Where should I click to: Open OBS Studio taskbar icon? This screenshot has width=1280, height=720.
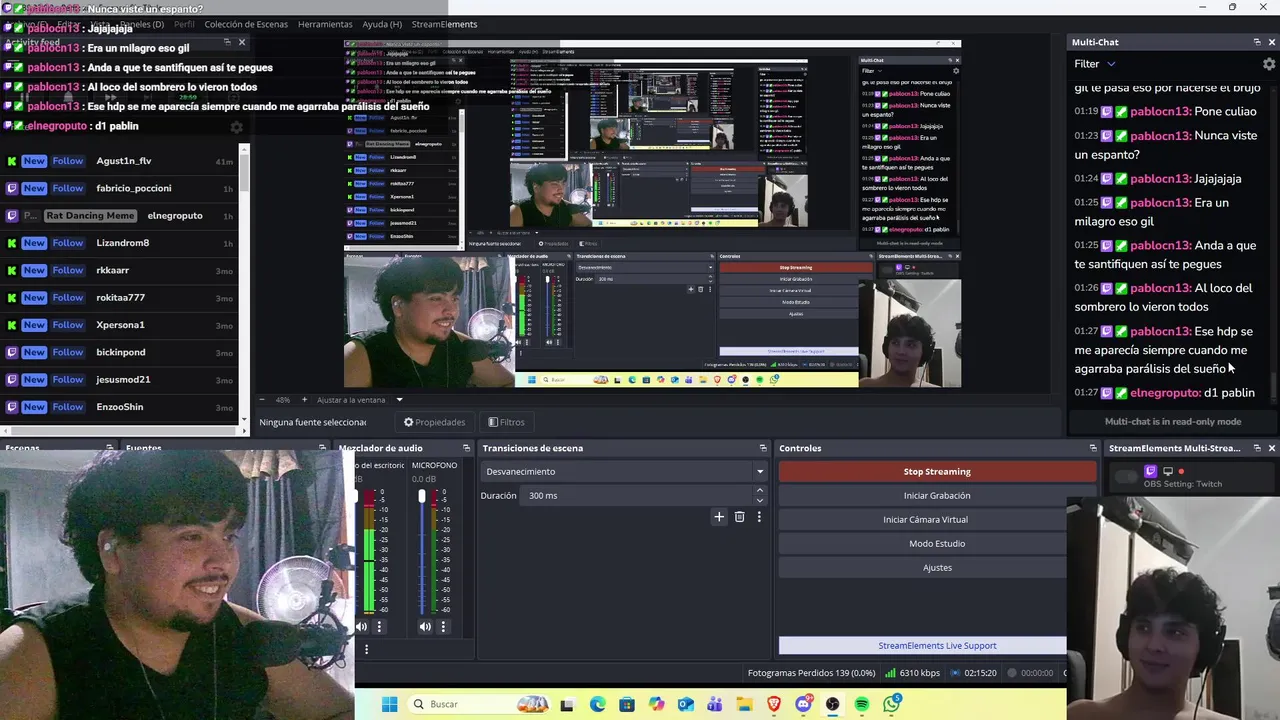click(832, 704)
